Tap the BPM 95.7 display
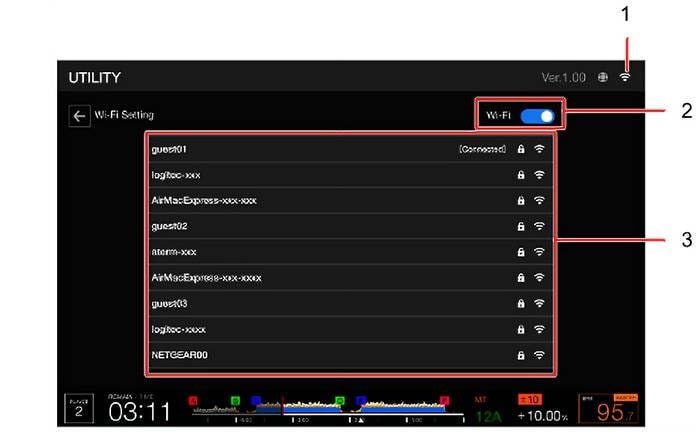700x432 pixels. point(612,410)
